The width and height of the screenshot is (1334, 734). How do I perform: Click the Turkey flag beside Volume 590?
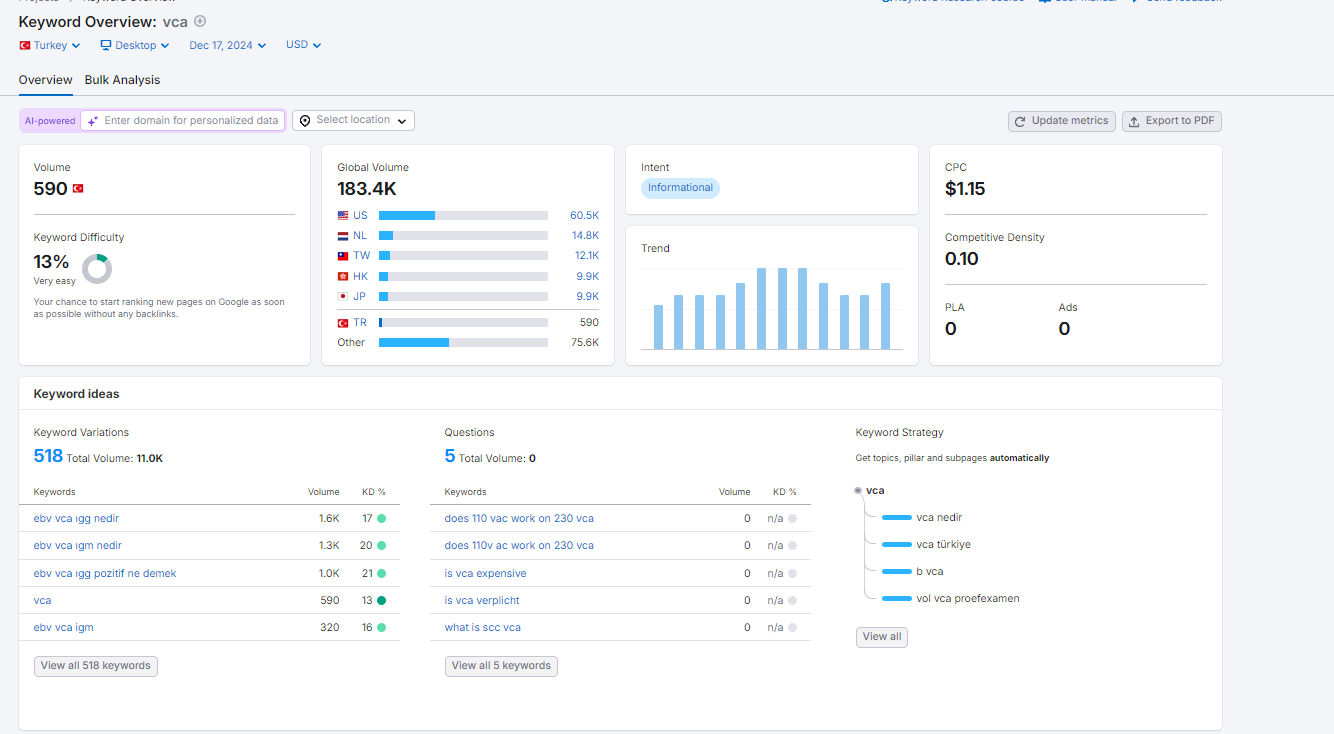[x=78, y=189]
